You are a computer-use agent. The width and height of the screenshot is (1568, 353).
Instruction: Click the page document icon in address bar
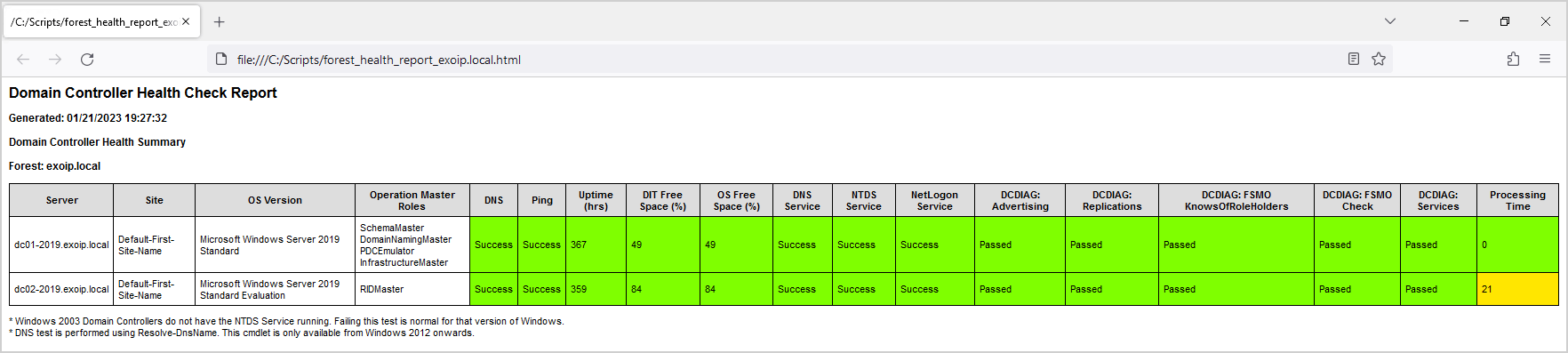[222, 60]
